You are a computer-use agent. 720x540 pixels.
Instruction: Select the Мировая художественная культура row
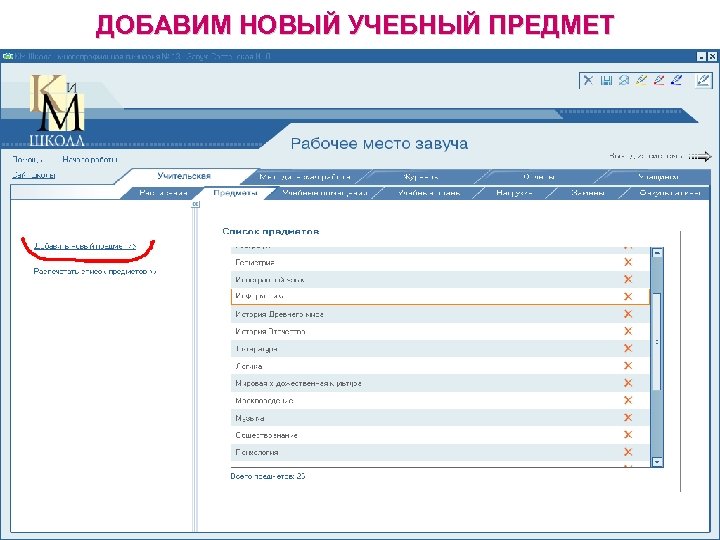point(440,383)
